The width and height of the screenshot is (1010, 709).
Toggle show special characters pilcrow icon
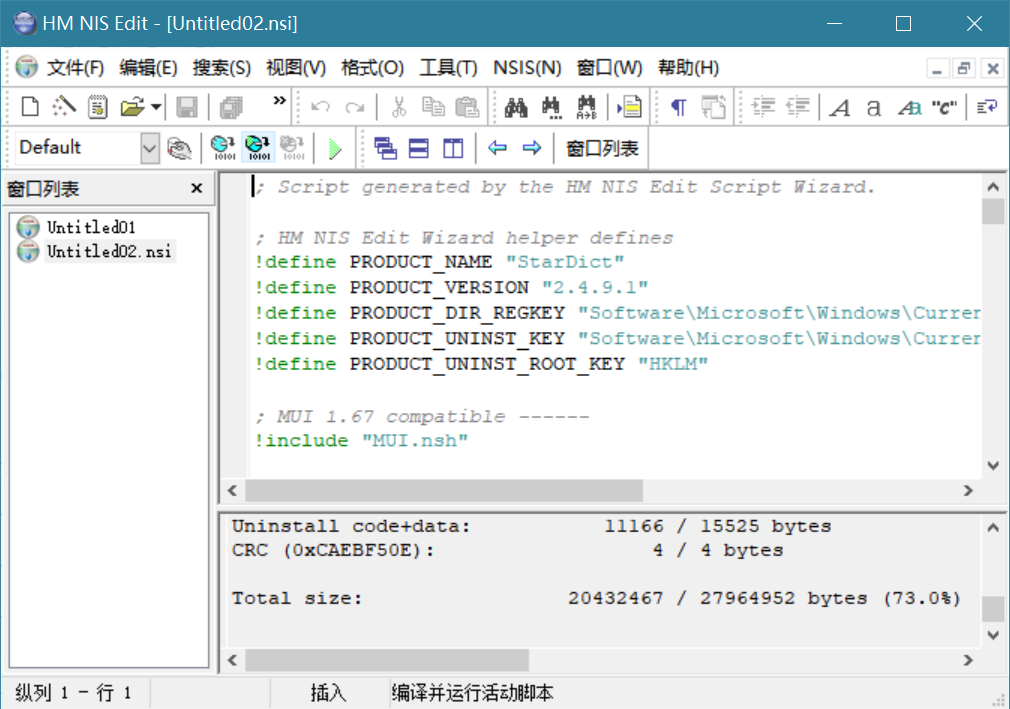pos(679,107)
